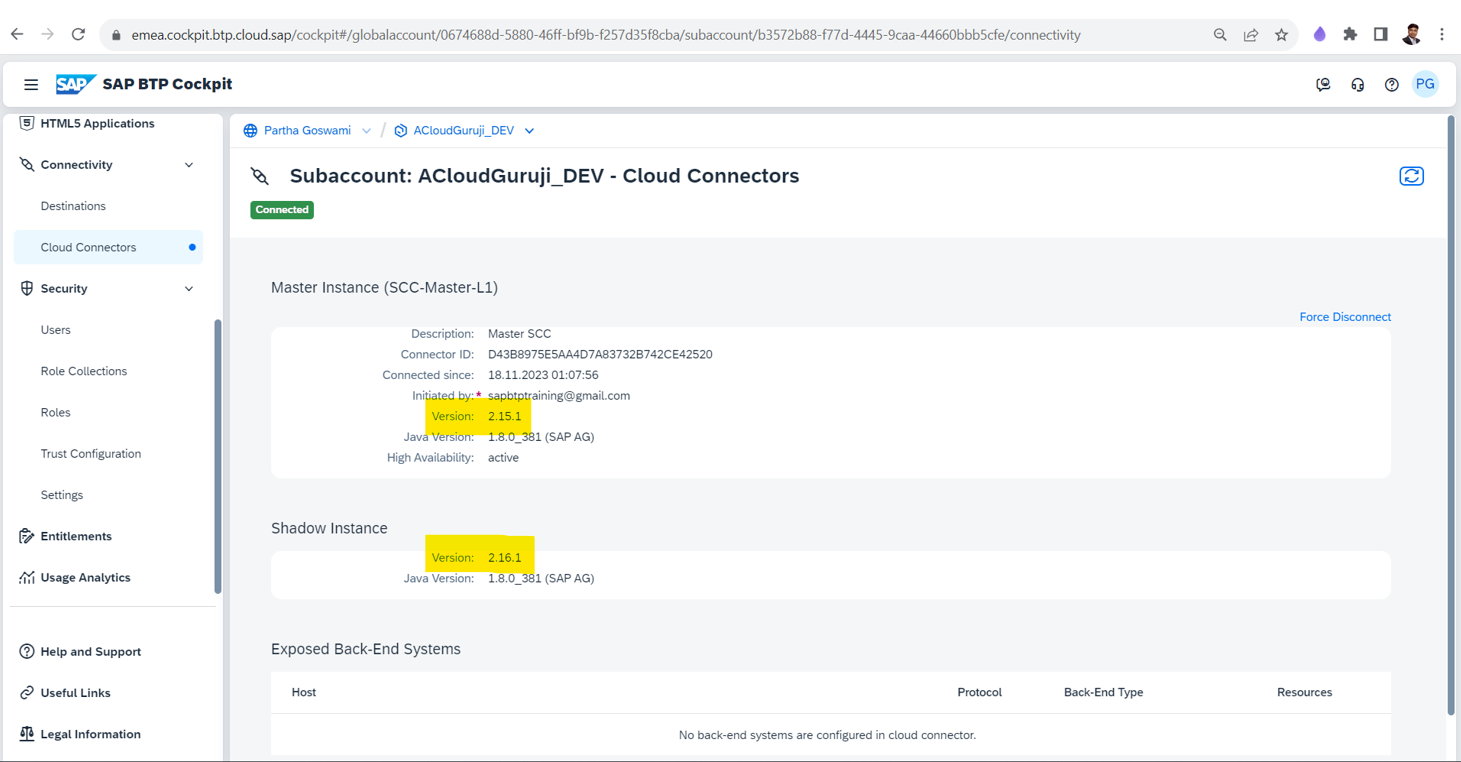The width and height of the screenshot is (1461, 762).
Task: Click the browser address bar URL
Action: 605,35
